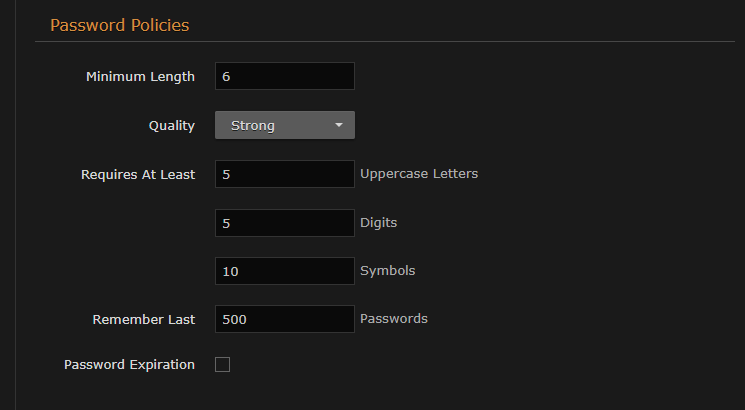
Task: Click the Minimum Length label
Action: click(x=140, y=77)
